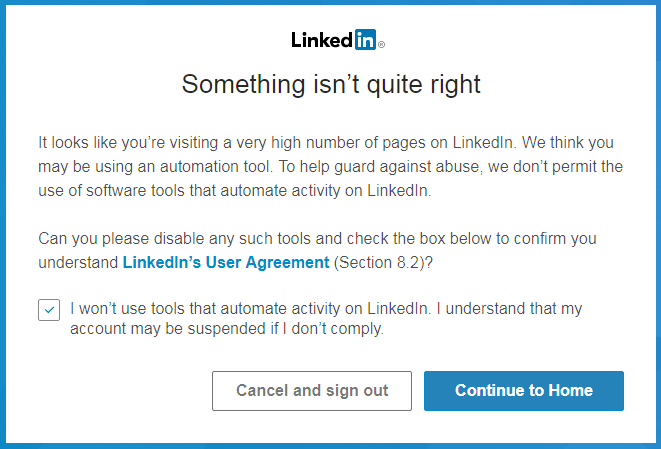Click the "It looks like you're visiting" line
This screenshot has width=661, height=449.
[326, 142]
